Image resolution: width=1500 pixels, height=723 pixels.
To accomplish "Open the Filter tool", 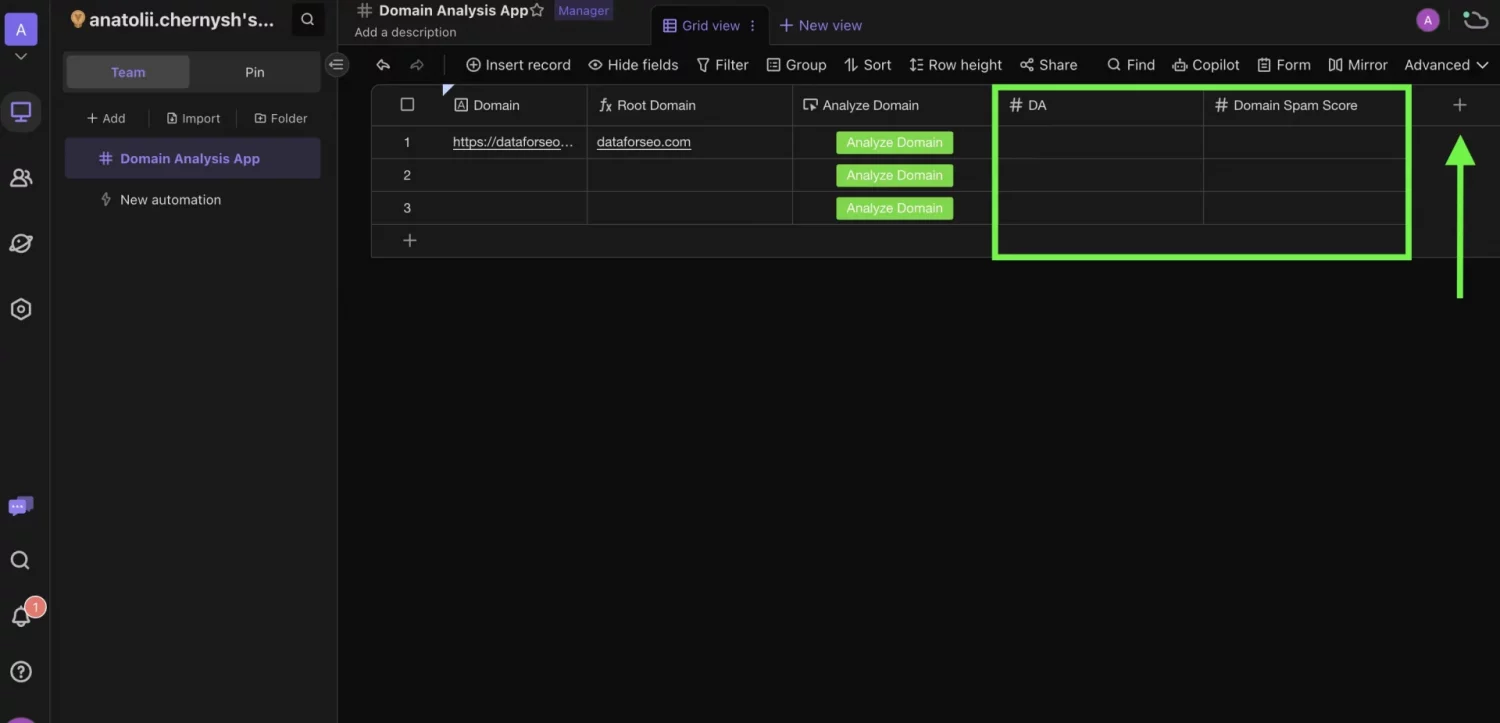I will 722,65.
